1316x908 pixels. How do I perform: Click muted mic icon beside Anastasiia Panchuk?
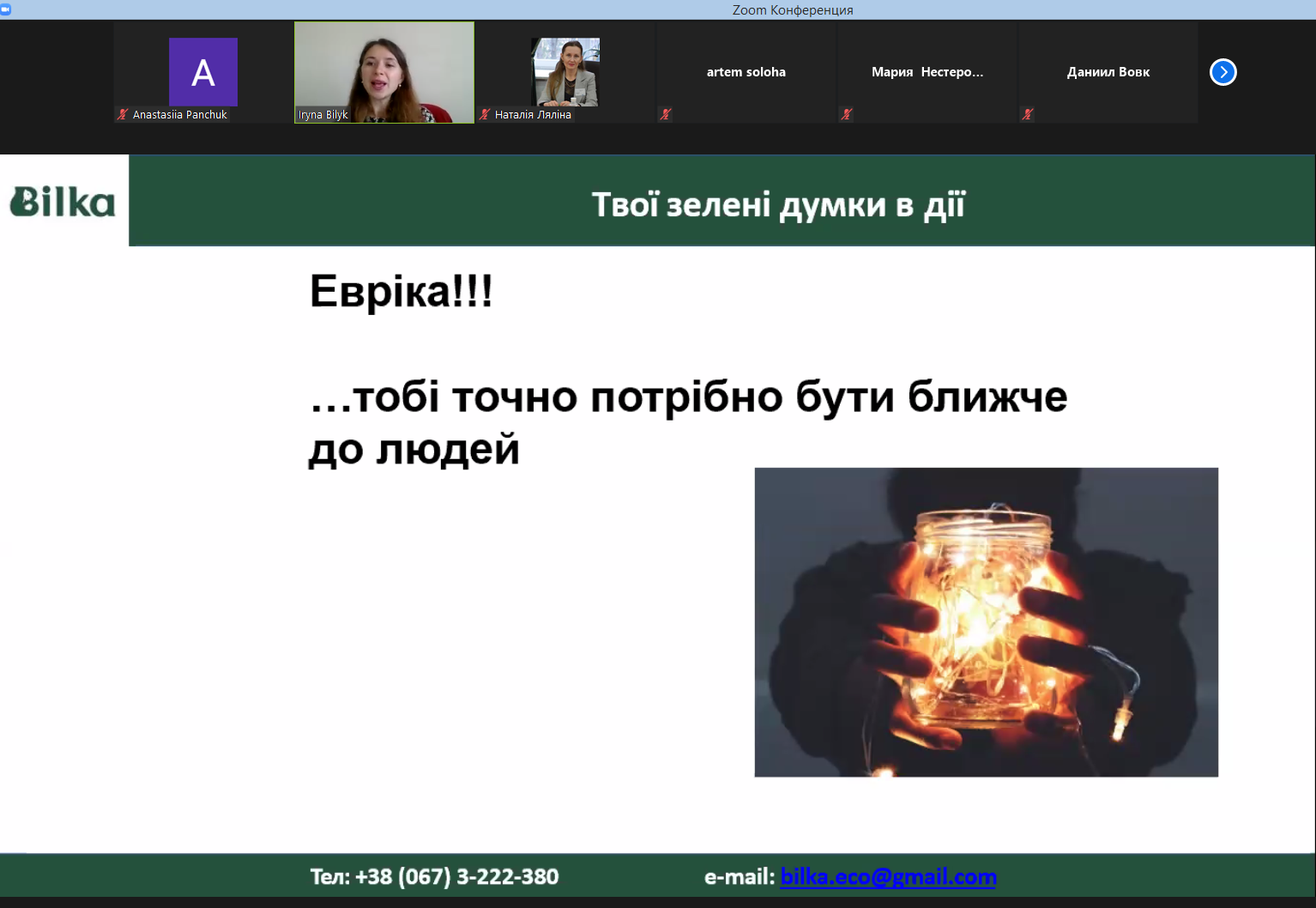point(123,114)
